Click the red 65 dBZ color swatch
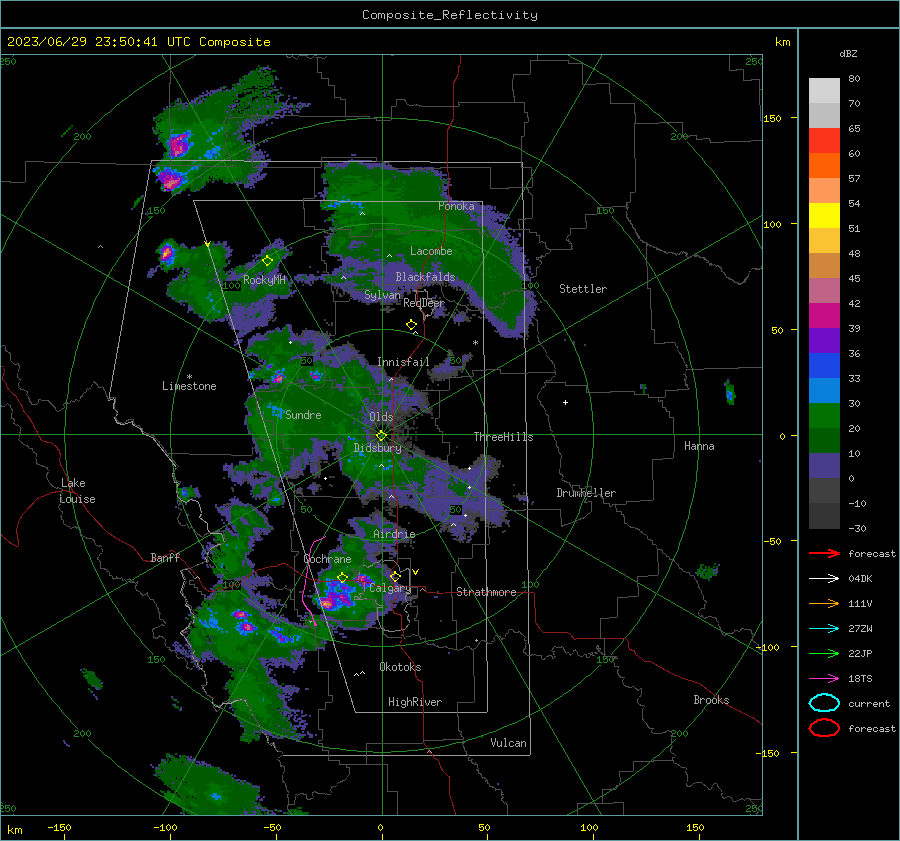 (x=824, y=141)
